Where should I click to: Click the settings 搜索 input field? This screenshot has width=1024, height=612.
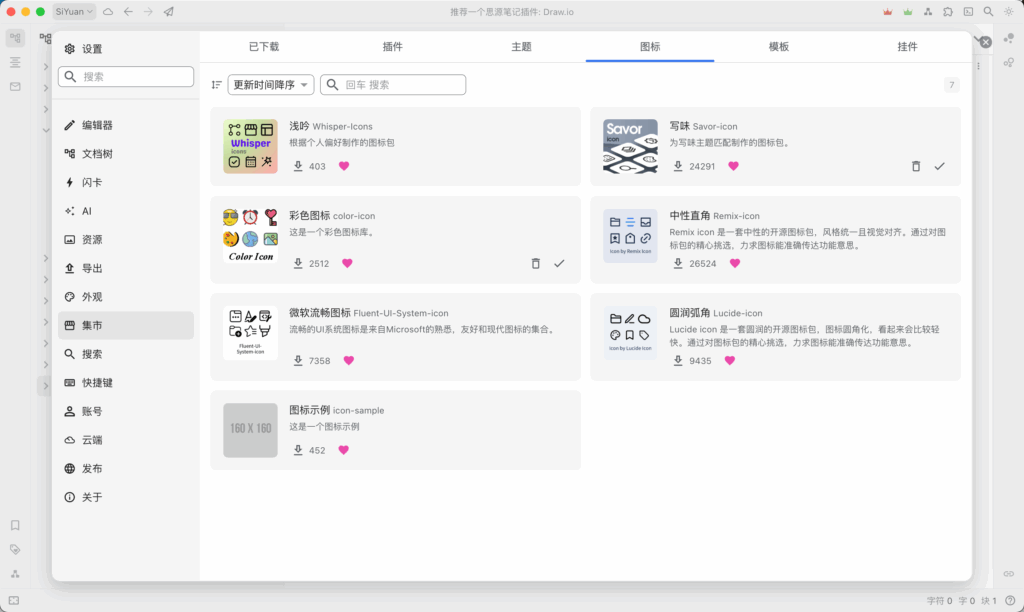coord(126,77)
